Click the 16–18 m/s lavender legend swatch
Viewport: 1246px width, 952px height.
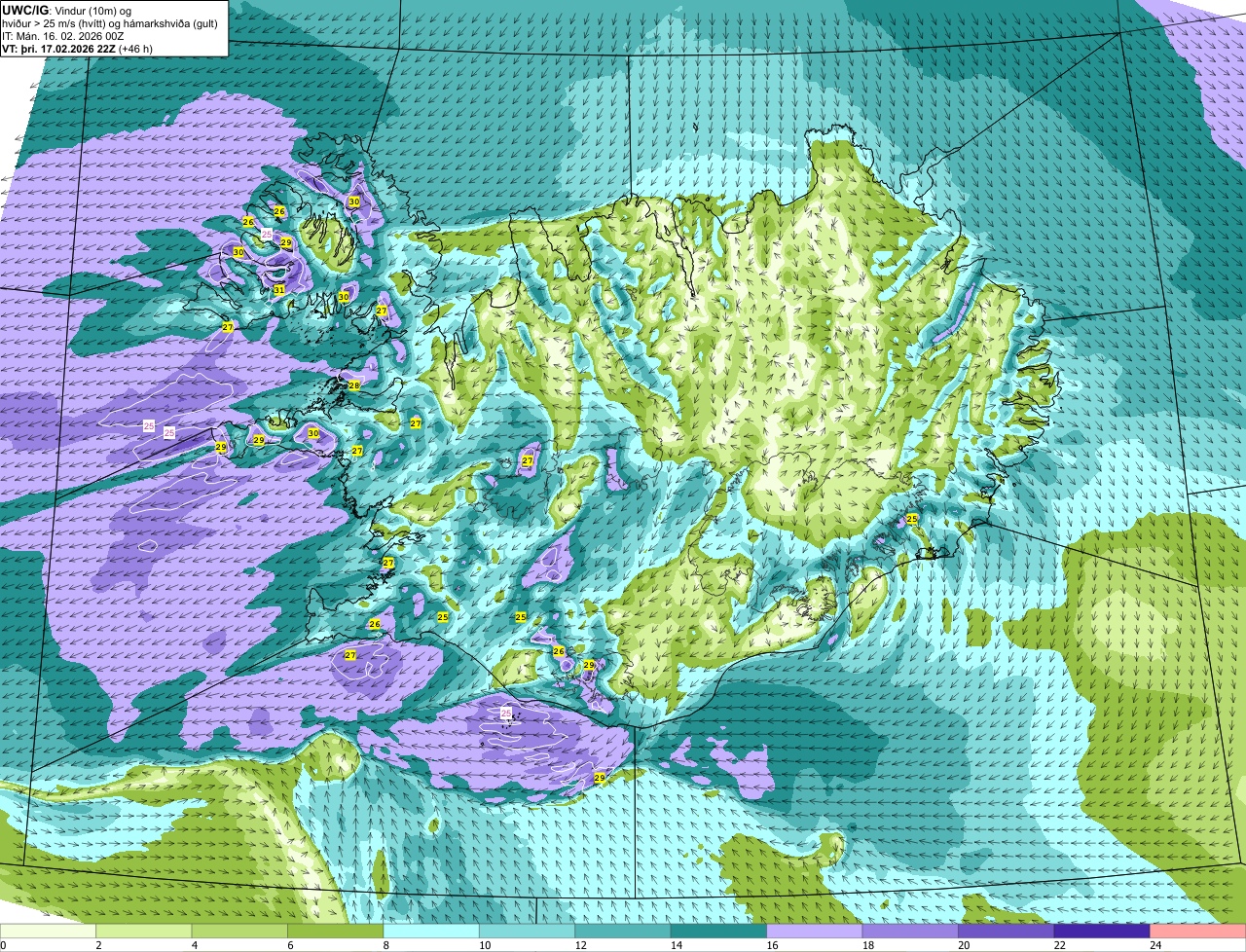[815, 931]
